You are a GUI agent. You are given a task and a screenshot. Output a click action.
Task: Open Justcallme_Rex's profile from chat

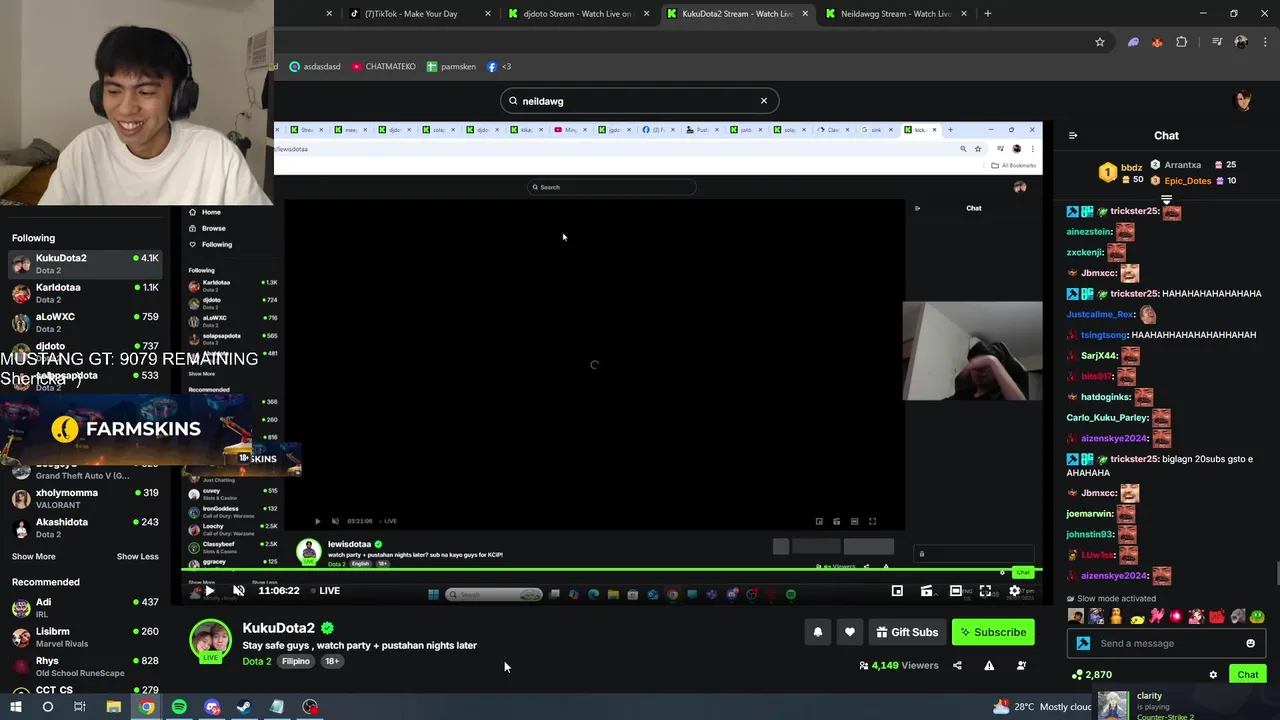(x=1100, y=314)
